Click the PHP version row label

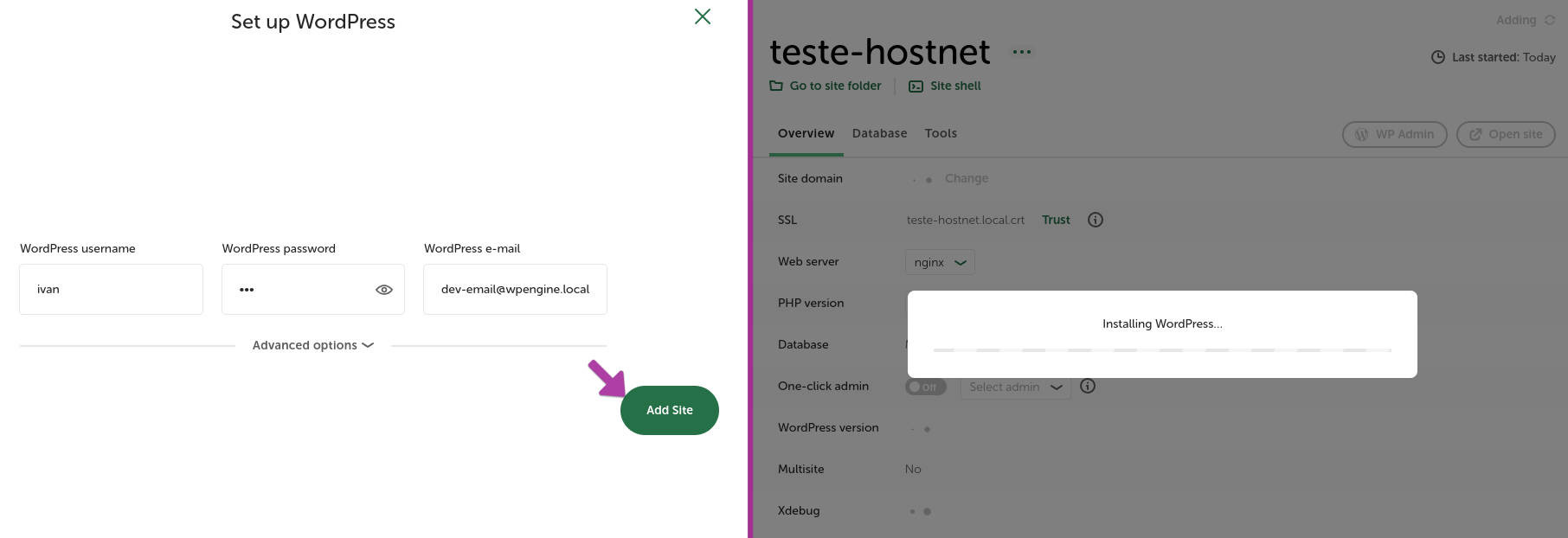tap(811, 303)
